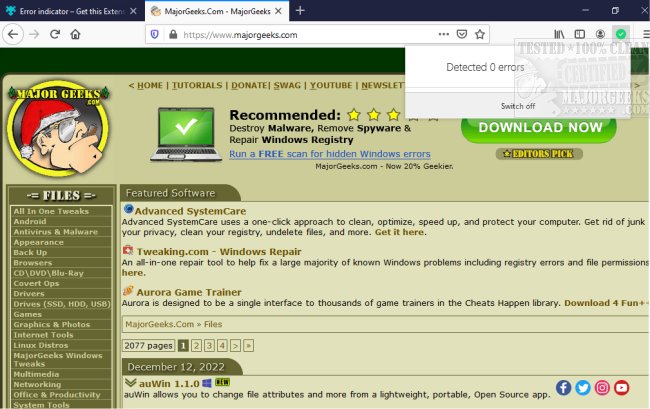Click the Major Geeks logo
The height and width of the screenshot is (409, 650).
coord(58,128)
